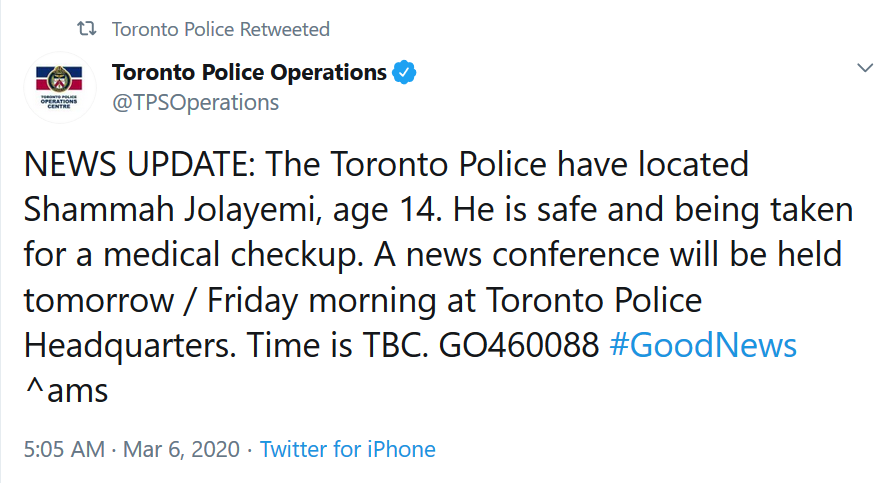The height and width of the screenshot is (483, 877).
Task: Open the Toronto Police Operations display name
Action: point(249,73)
